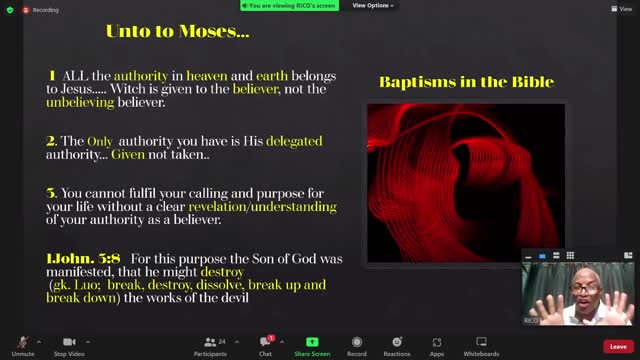Click the green Share Screen icon
Screen dimensions: 640x360
click(312, 342)
